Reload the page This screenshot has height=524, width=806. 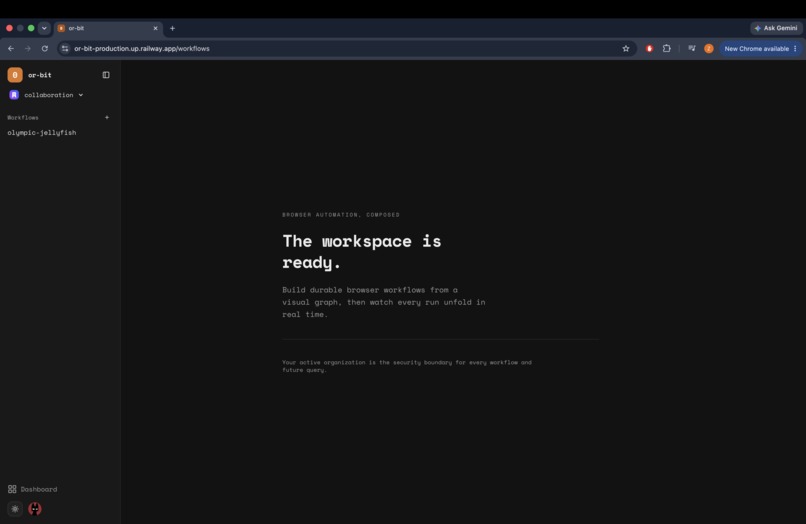point(45,48)
